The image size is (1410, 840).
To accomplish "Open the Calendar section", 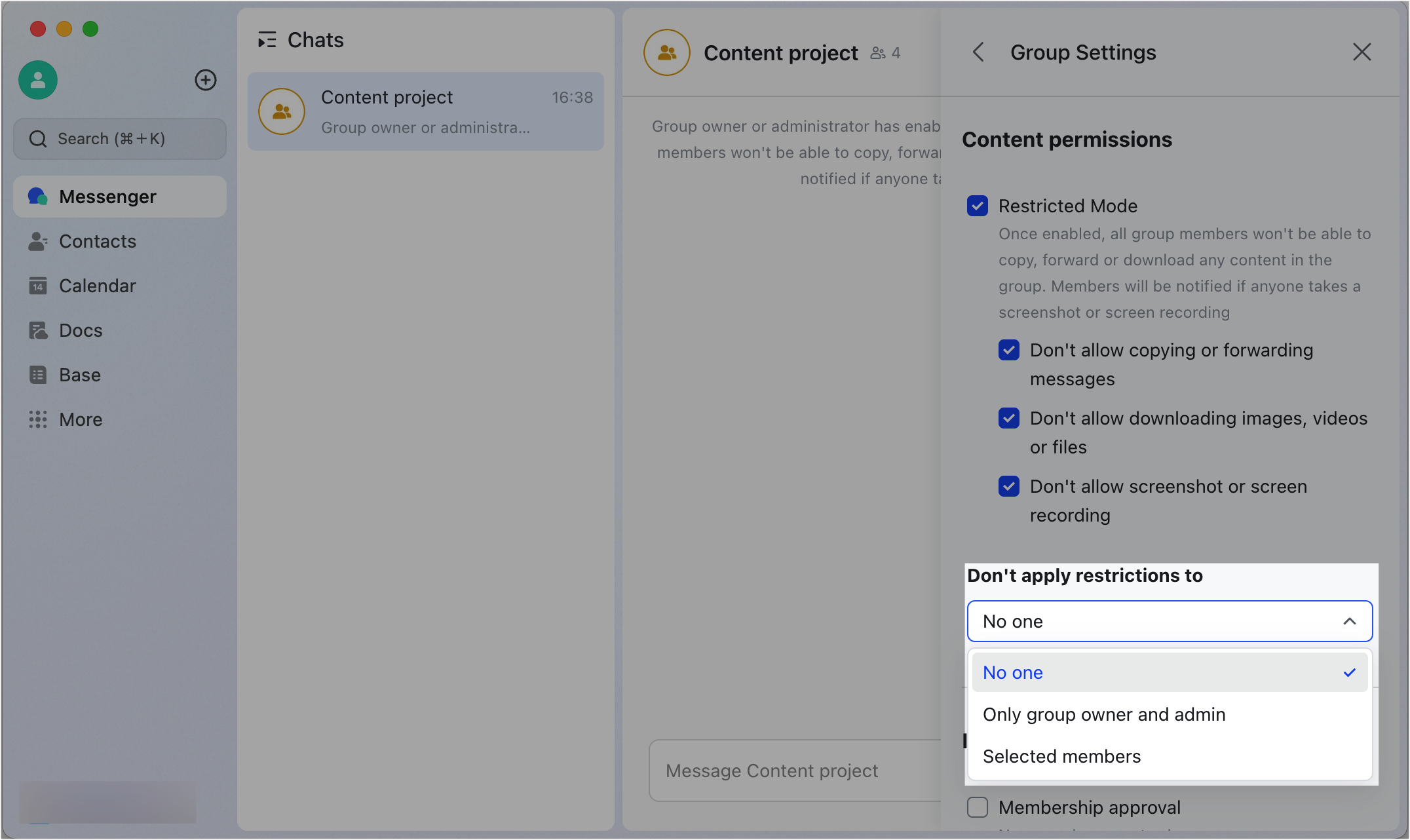I will (98, 286).
